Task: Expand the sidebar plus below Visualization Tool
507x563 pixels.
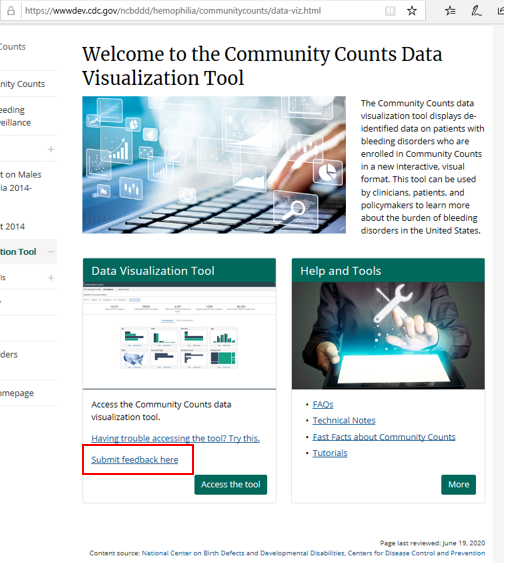Action: 51,278
